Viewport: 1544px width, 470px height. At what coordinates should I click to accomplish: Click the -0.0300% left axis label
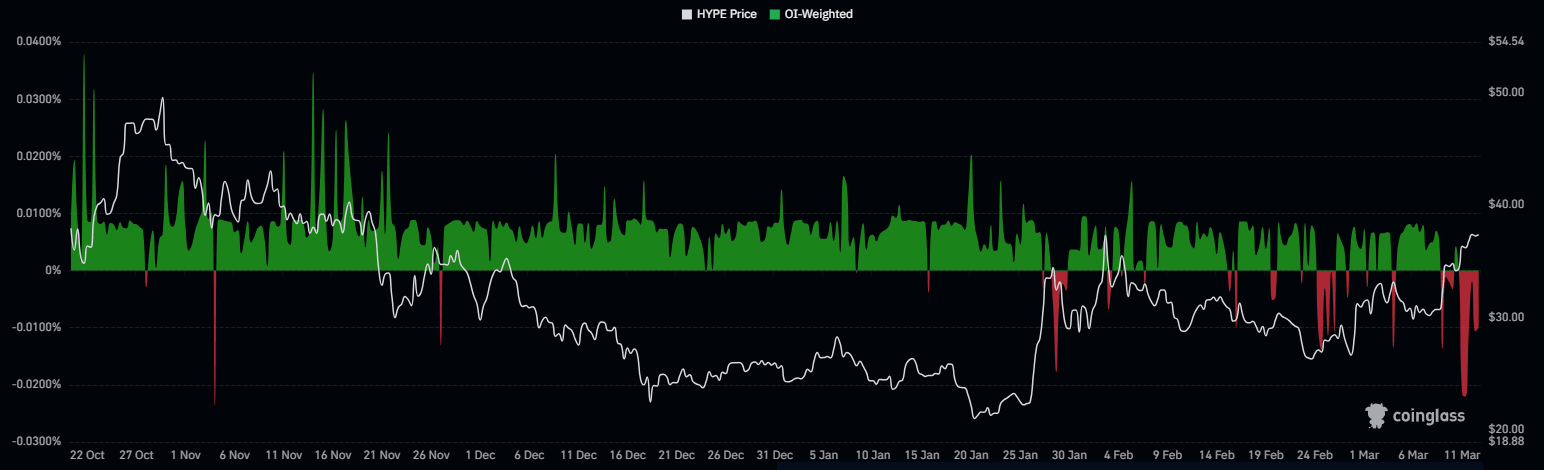click(x=37, y=441)
